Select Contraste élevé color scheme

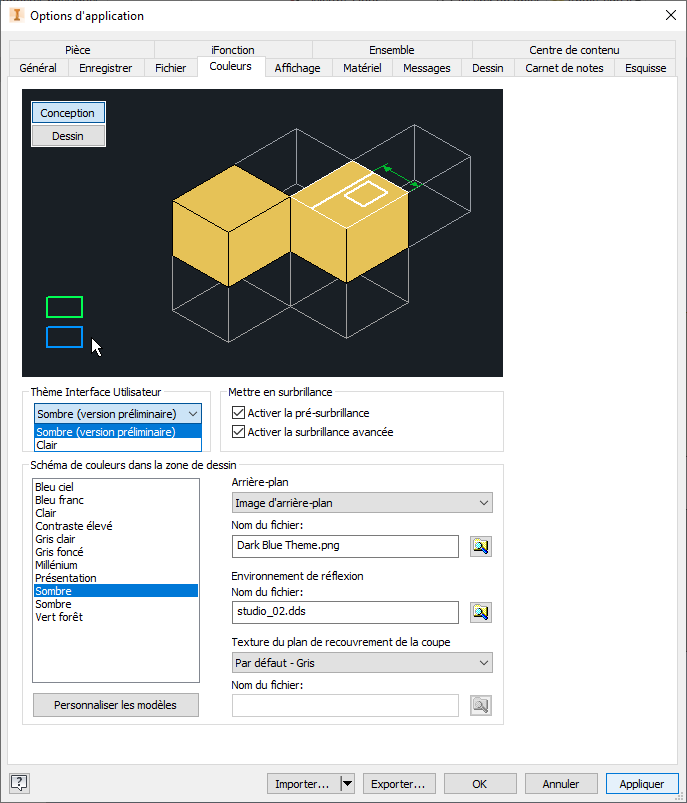click(116, 526)
